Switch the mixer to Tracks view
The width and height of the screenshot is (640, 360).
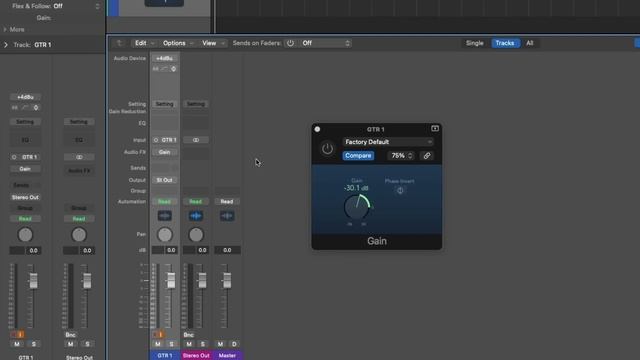tap(505, 43)
